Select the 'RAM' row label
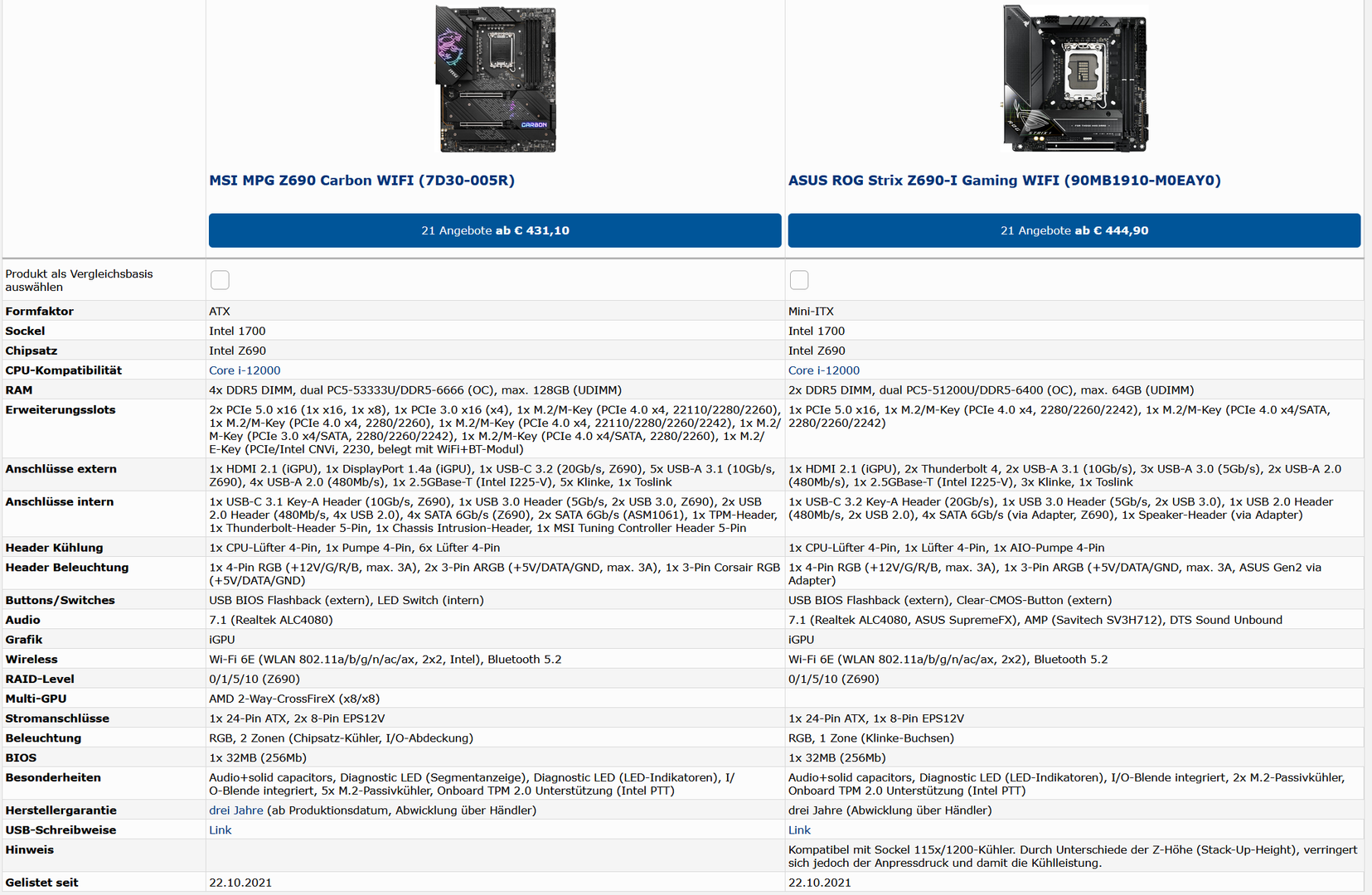 coord(19,390)
